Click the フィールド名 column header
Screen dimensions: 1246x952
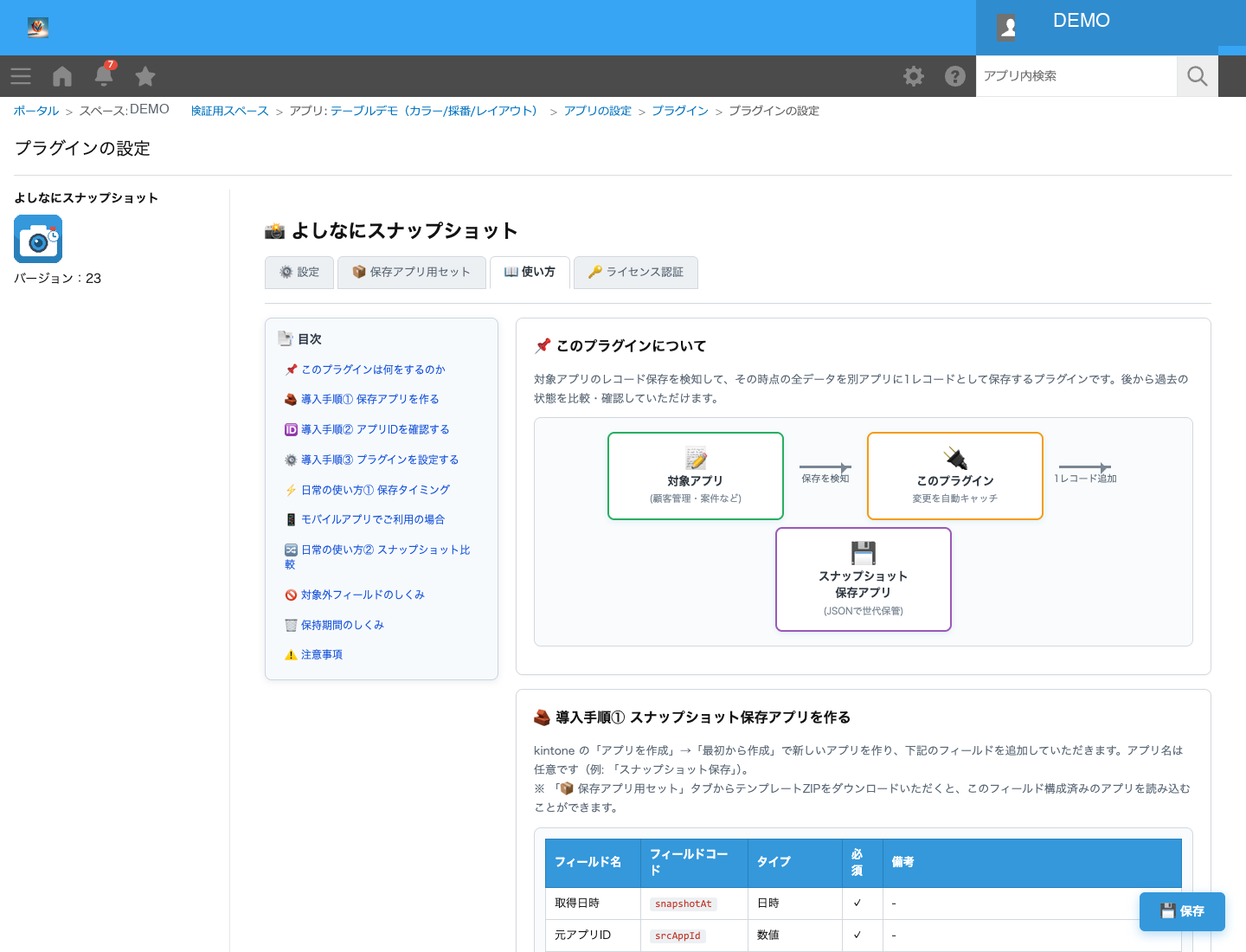[x=594, y=862]
